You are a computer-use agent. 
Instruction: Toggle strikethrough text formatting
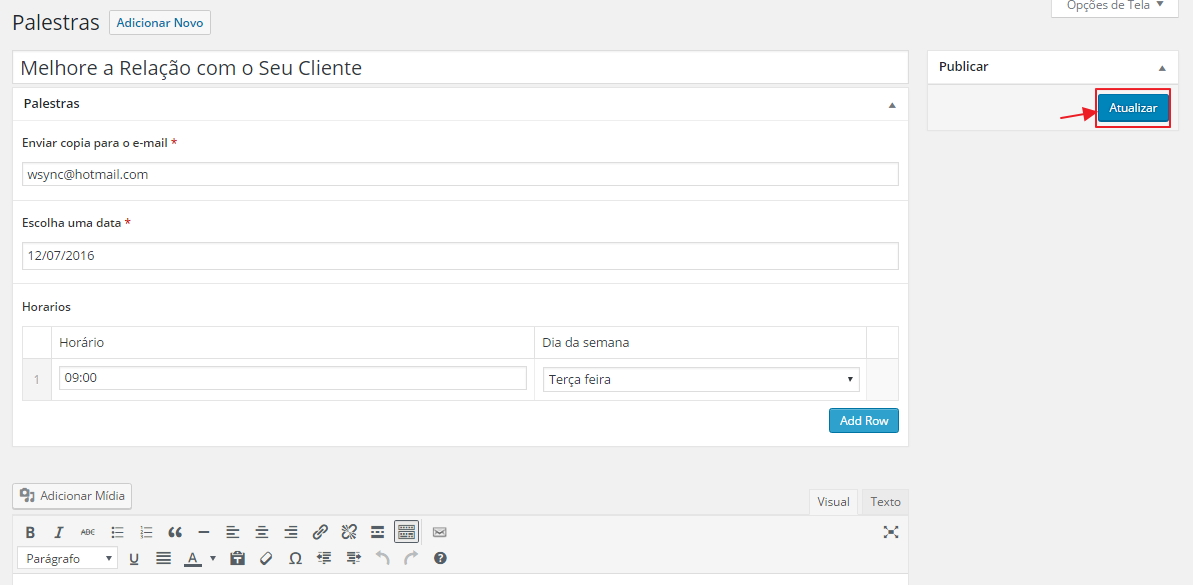coord(88,532)
